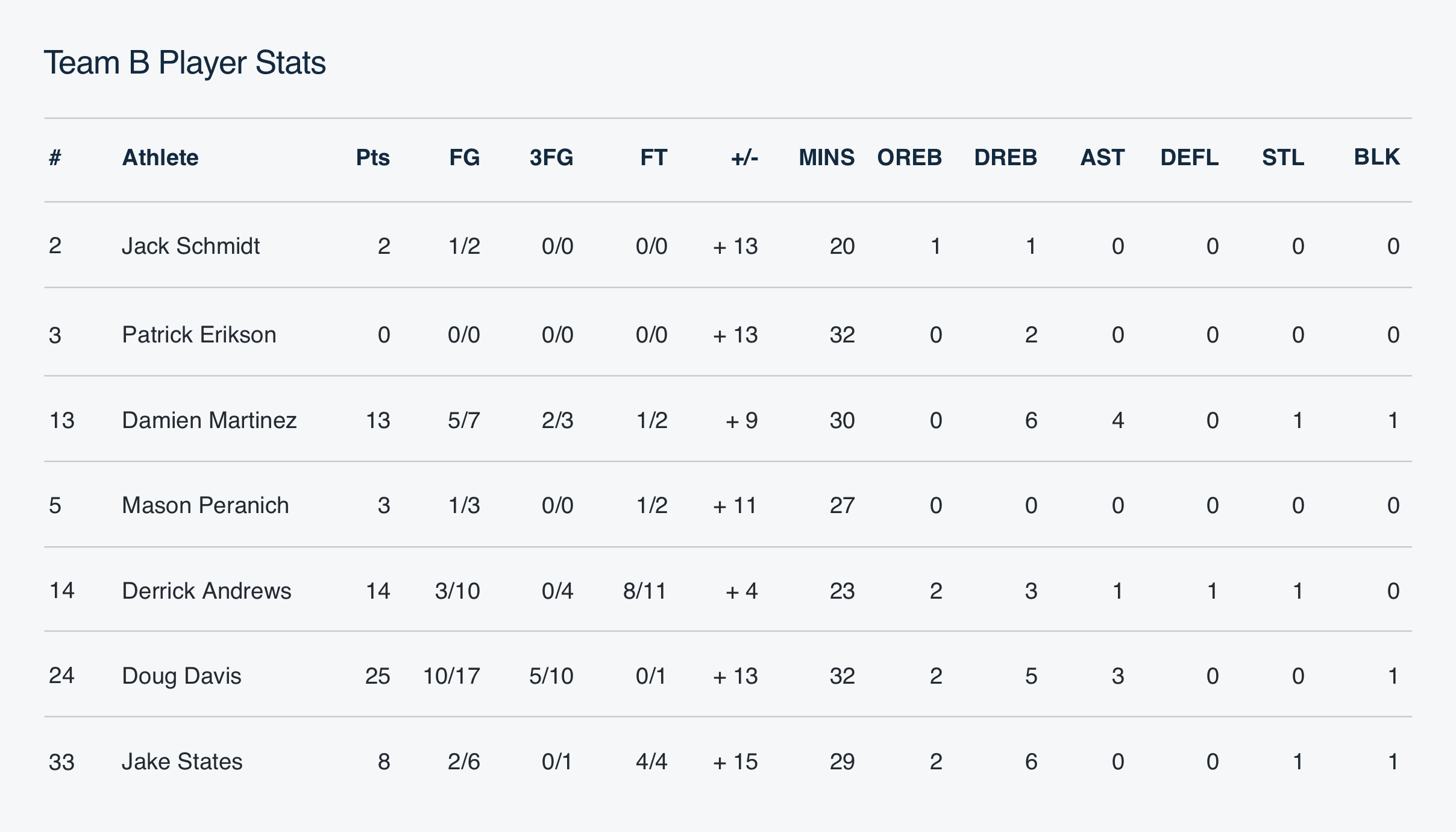Click the MINS column header
This screenshot has height=832, width=1456.
click(x=826, y=158)
